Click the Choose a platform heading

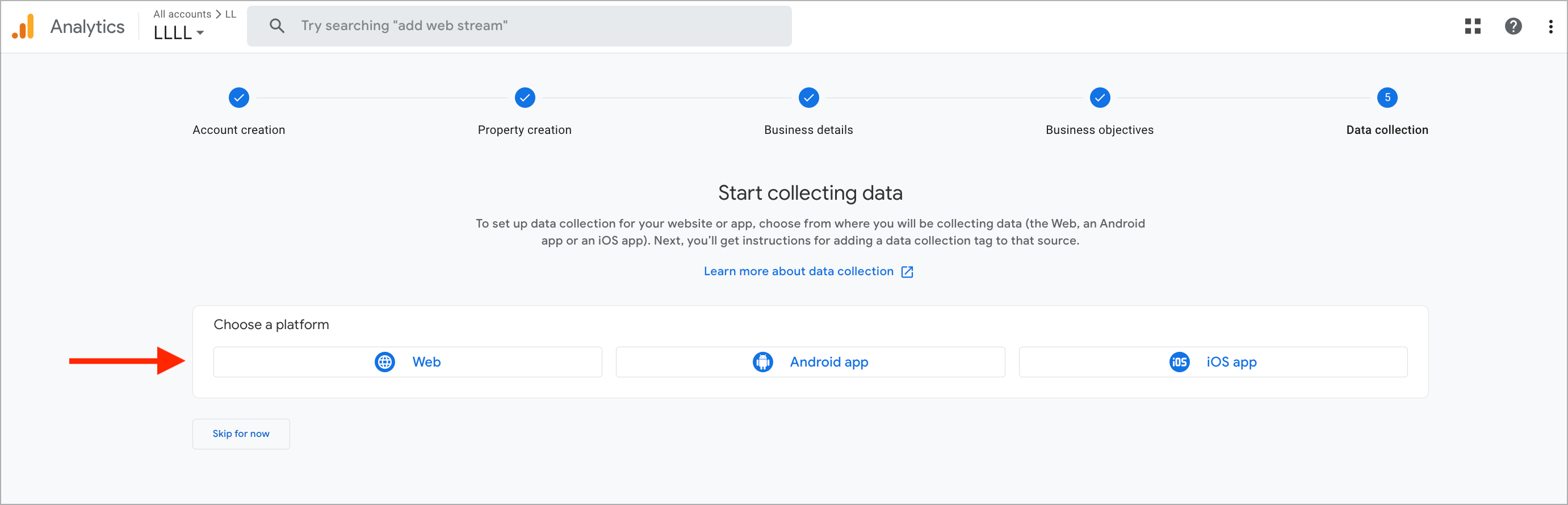[x=271, y=325]
